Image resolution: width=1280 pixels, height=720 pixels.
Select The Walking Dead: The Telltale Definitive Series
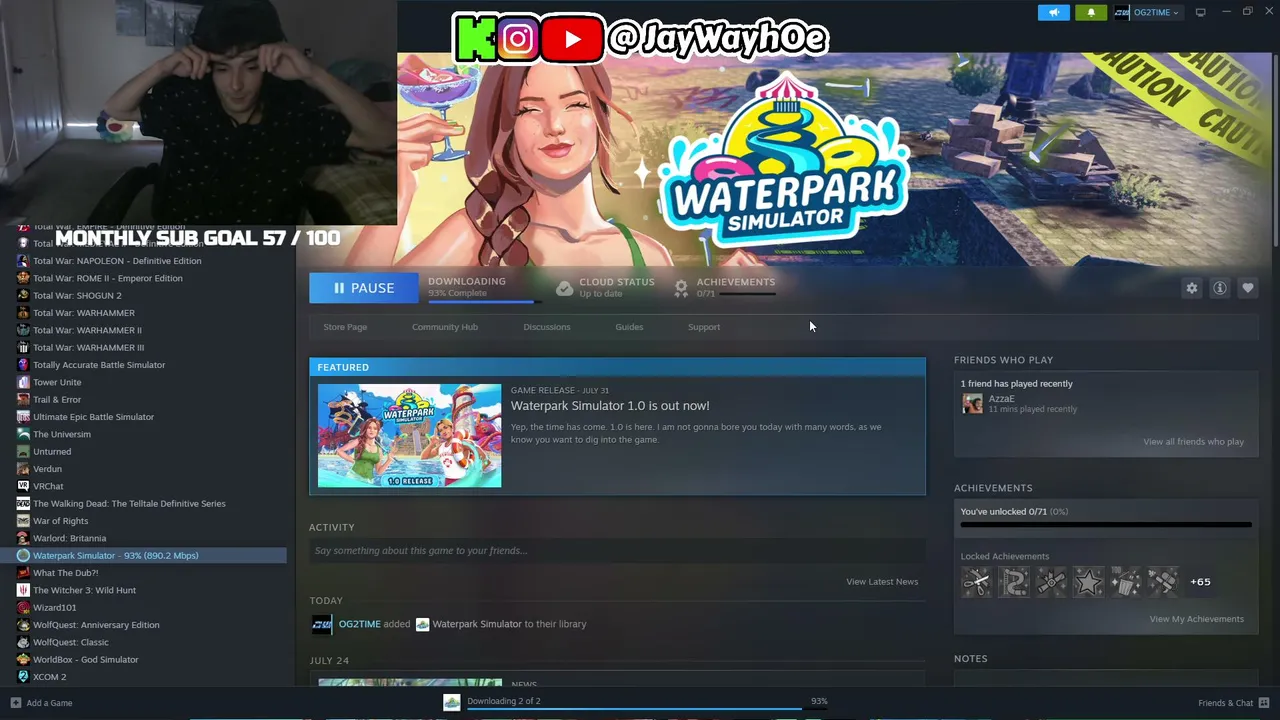point(129,504)
